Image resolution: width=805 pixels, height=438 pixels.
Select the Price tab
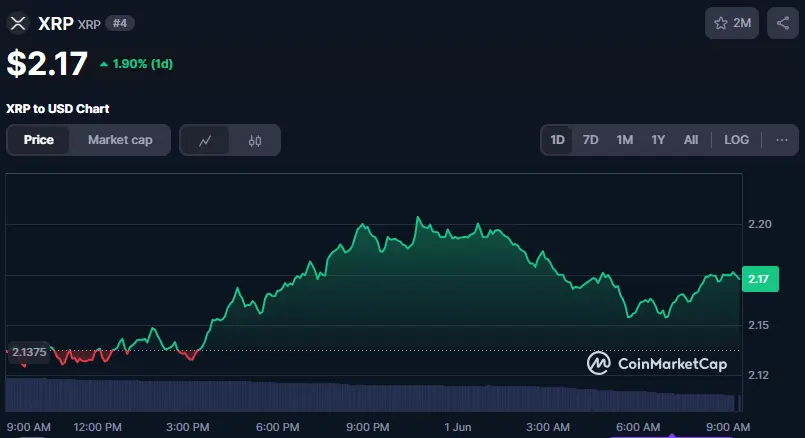(39, 140)
